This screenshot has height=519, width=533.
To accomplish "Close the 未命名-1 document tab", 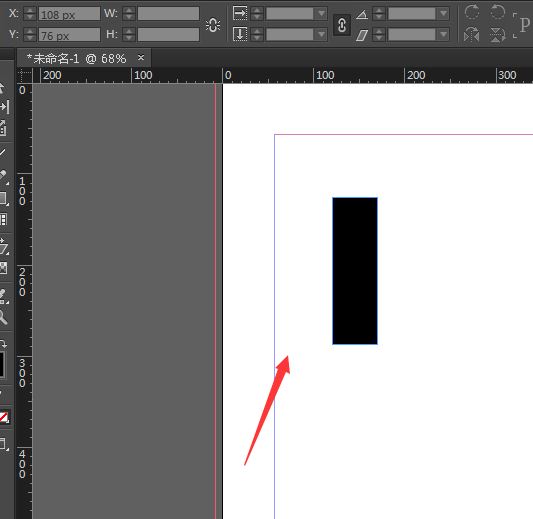I will pos(141,58).
